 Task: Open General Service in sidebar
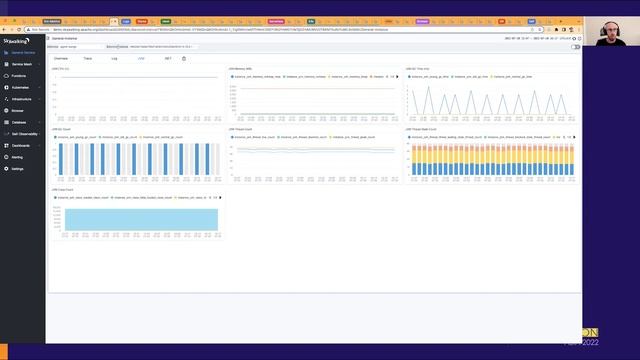(22, 53)
